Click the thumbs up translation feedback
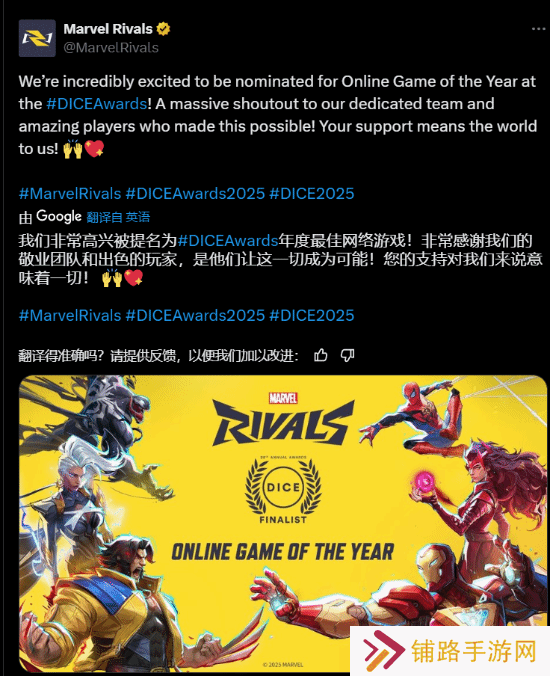This screenshot has height=676, width=550. pyautogui.click(x=321, y=355)
